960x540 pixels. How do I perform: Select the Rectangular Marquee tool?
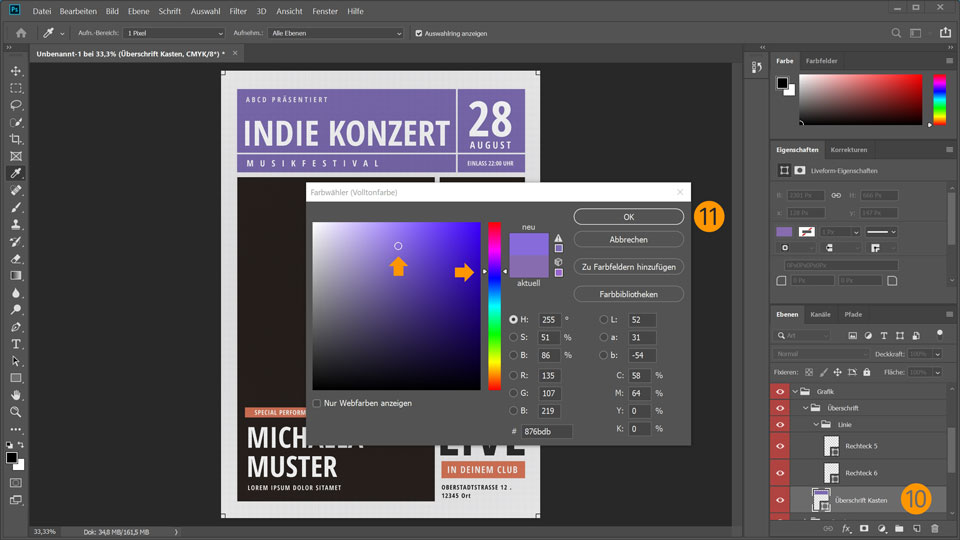click(x=16, y=88)
